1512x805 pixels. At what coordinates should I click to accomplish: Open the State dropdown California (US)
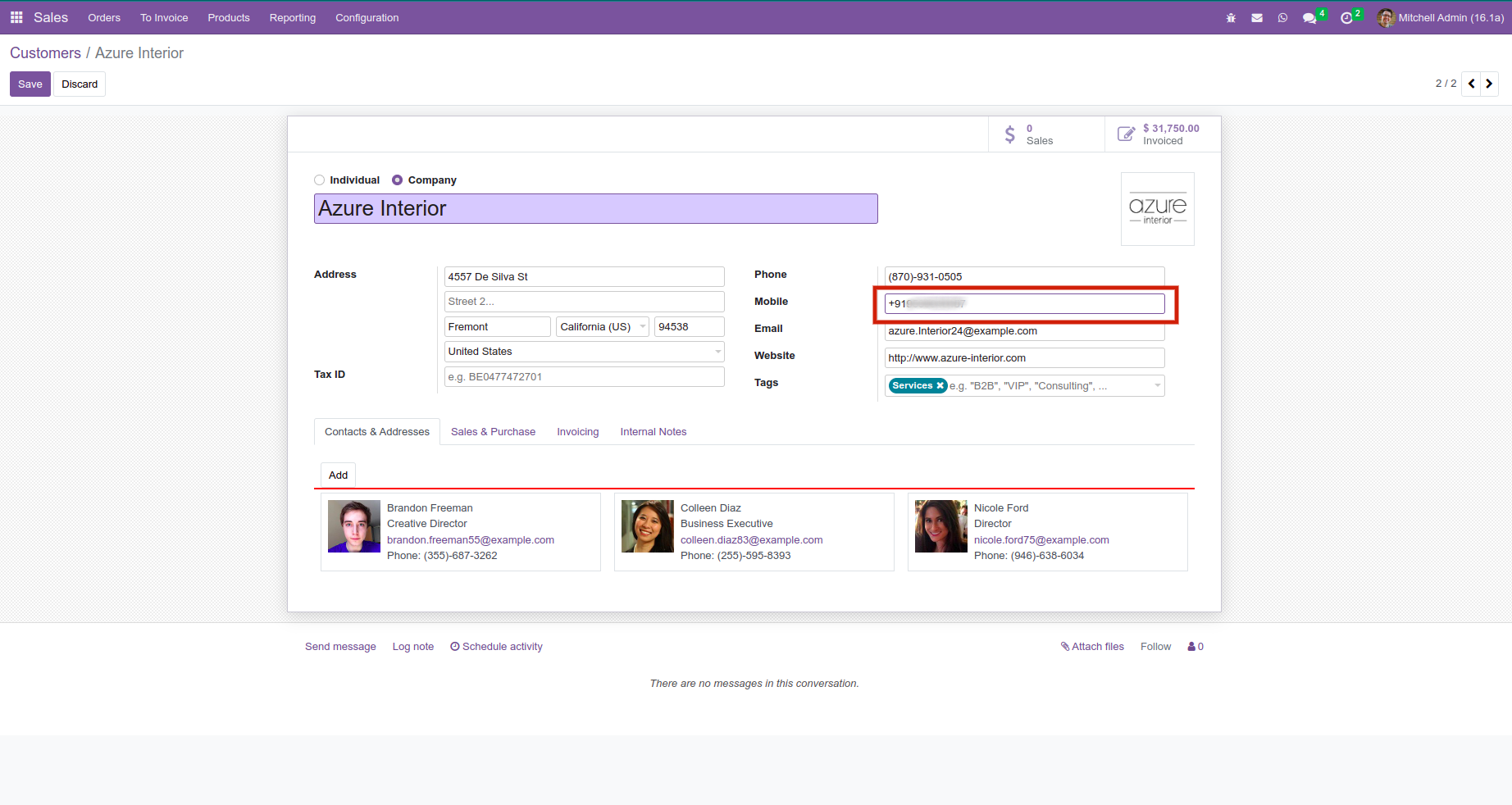pyautogui.click(x=603, y=327)
